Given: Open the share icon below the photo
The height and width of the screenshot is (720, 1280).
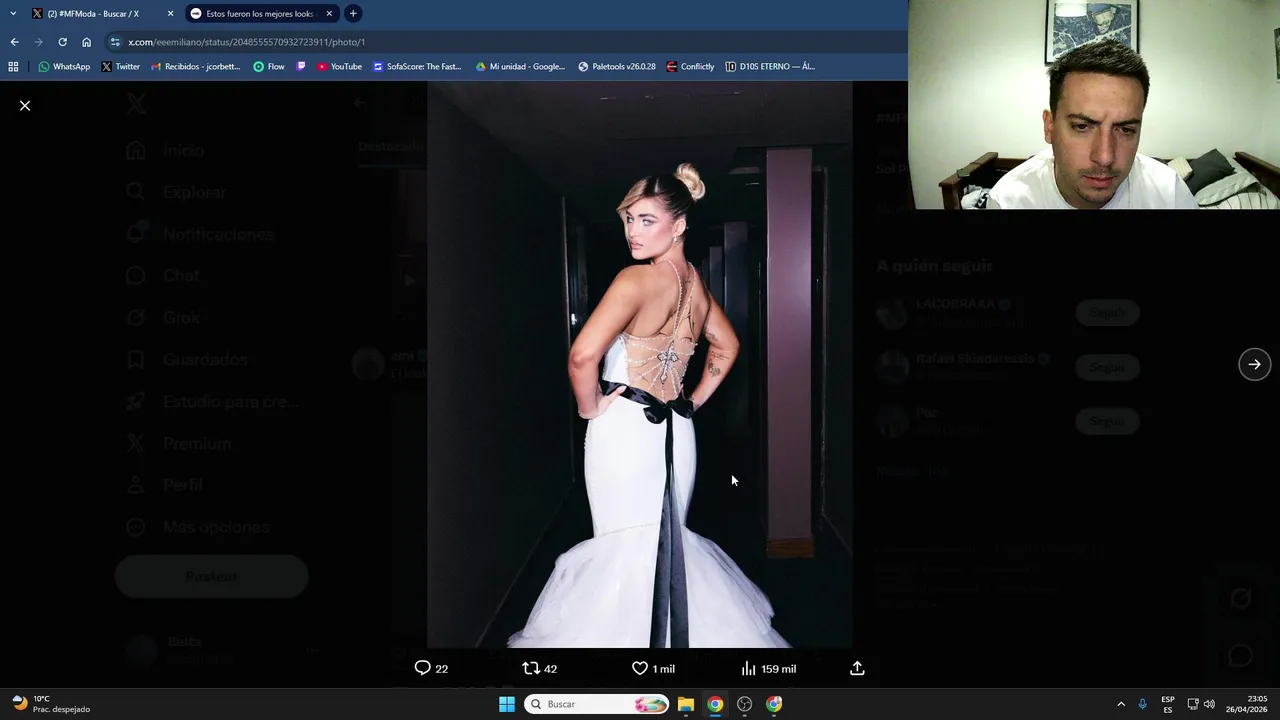Looking at the screenshot, I should (857, 668).
